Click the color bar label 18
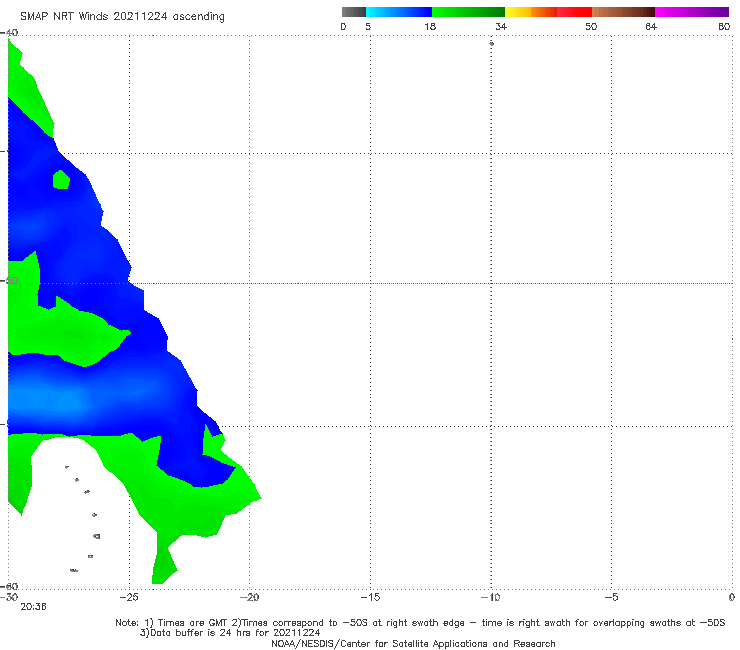The height and width of the screenshot is (650, 740). tap(430, 27)
